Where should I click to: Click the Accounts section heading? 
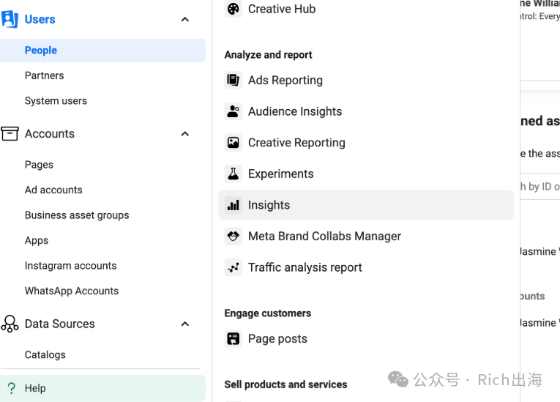point(49,134)
